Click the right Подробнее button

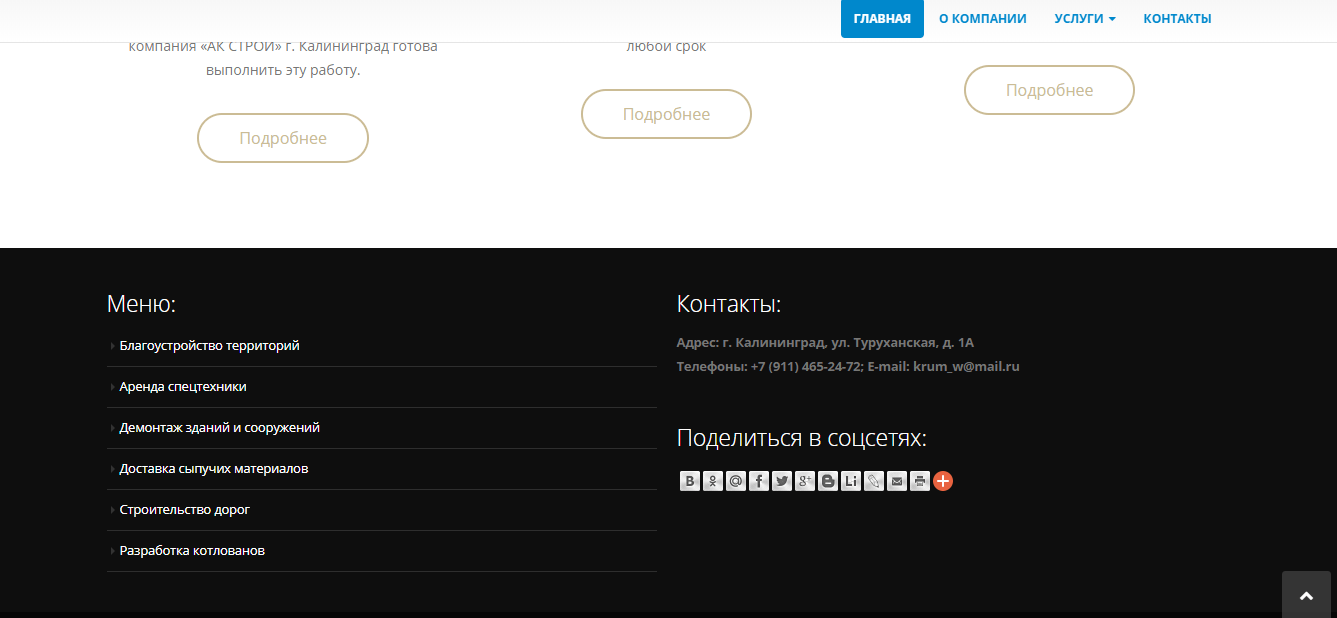pos(1049,90)
